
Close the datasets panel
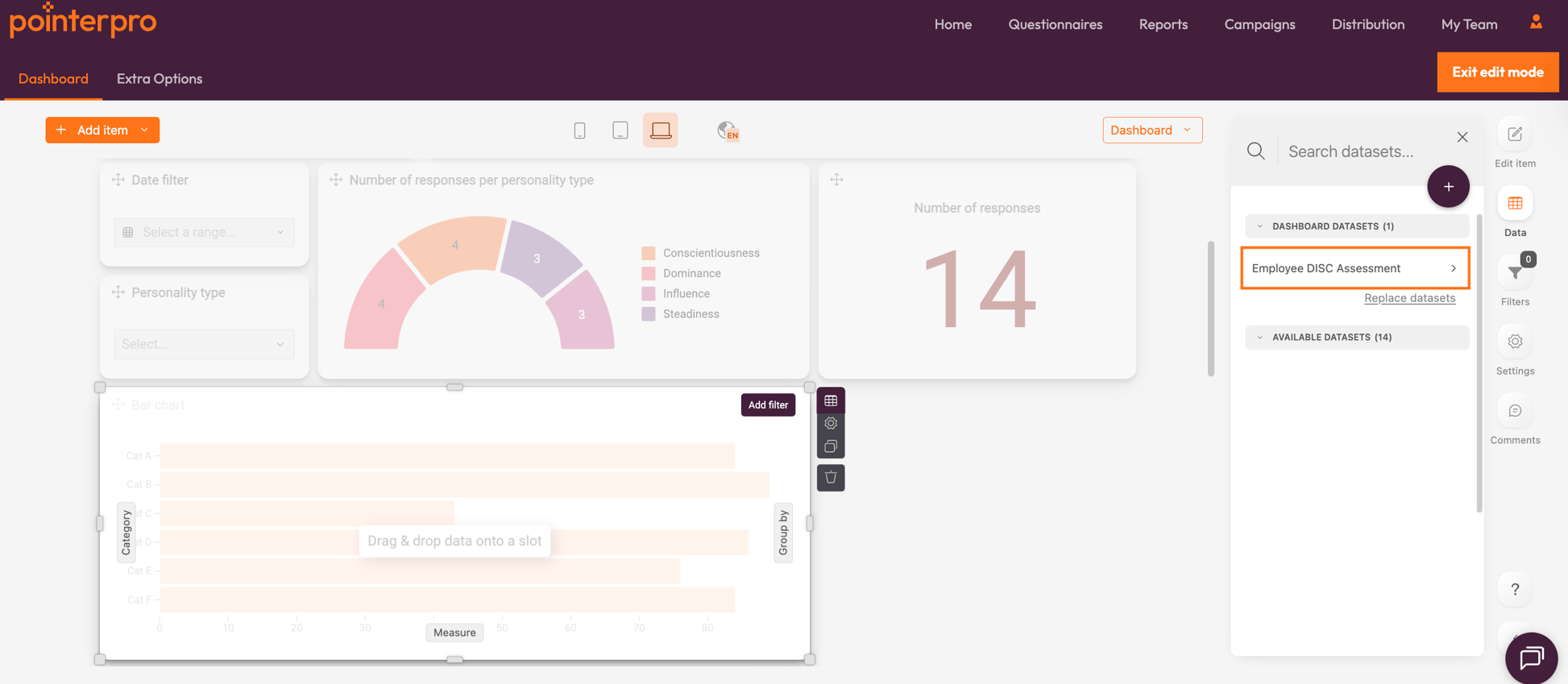[1462, 137]
